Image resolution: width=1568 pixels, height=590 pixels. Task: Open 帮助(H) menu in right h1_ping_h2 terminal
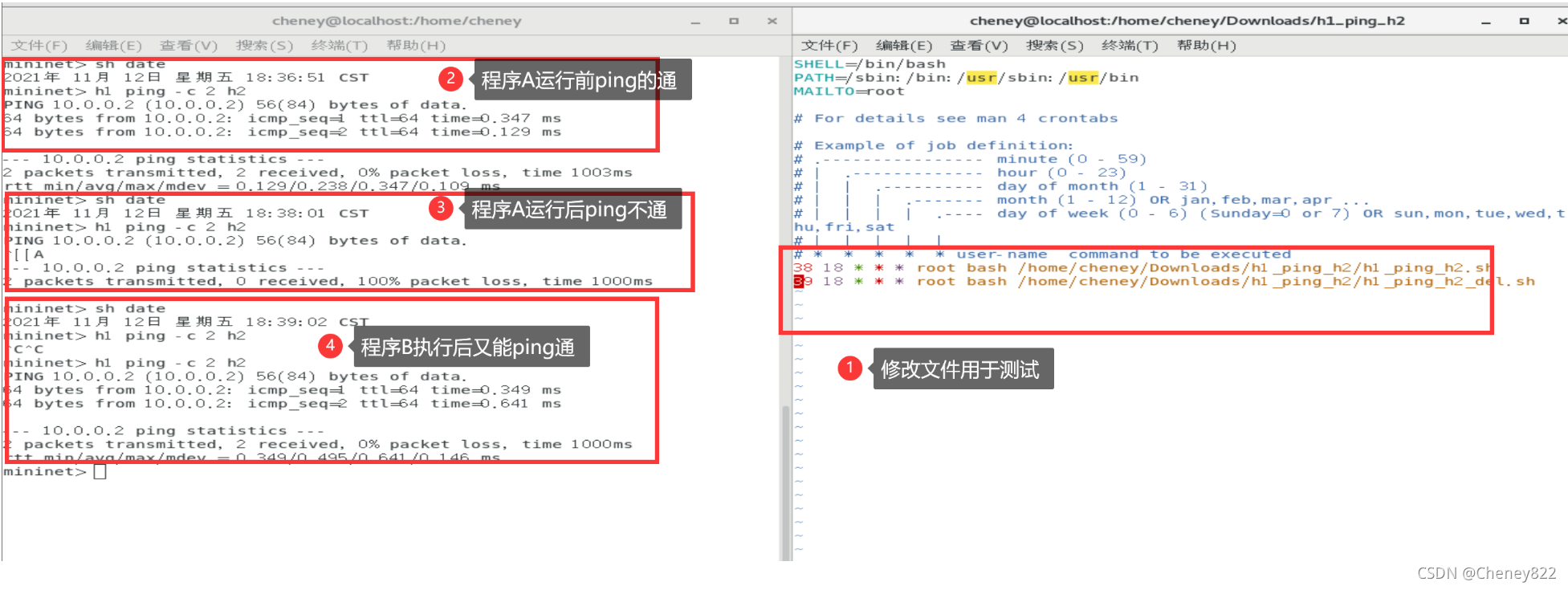click(x=1206, y=46)
